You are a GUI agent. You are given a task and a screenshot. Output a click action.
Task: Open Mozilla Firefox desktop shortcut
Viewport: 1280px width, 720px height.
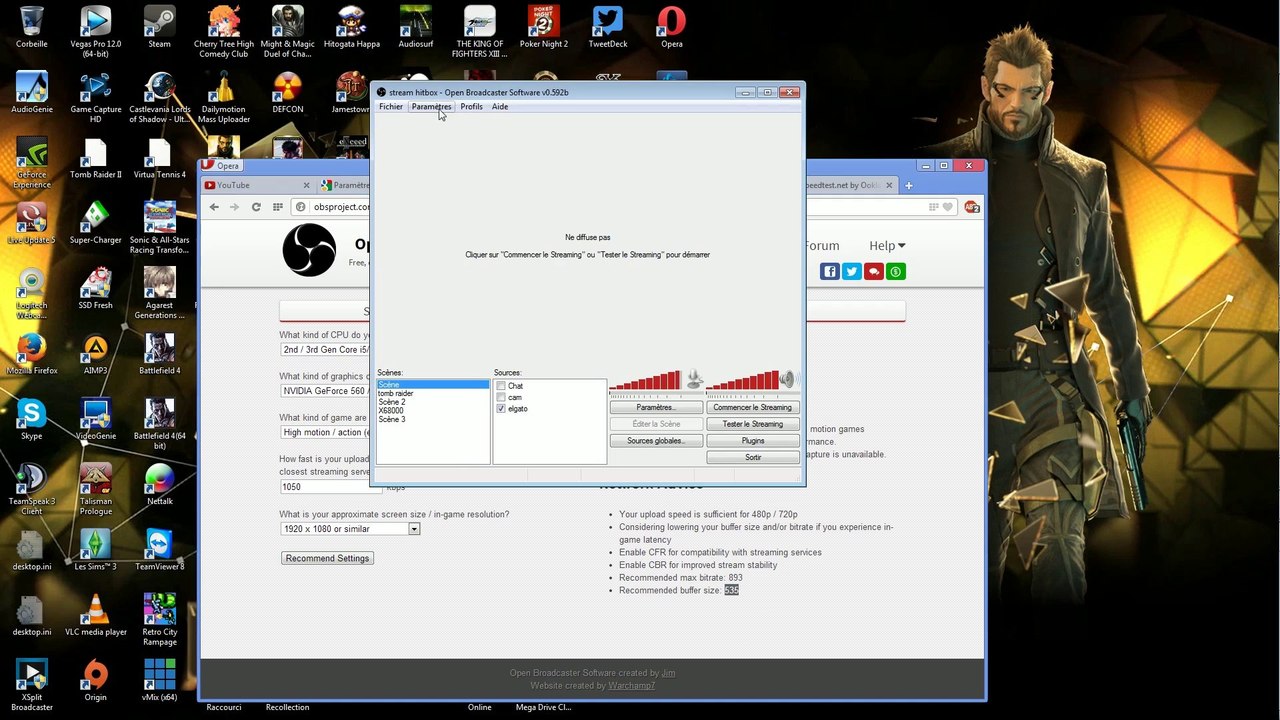pyautogui.click(x=32, y=354)
